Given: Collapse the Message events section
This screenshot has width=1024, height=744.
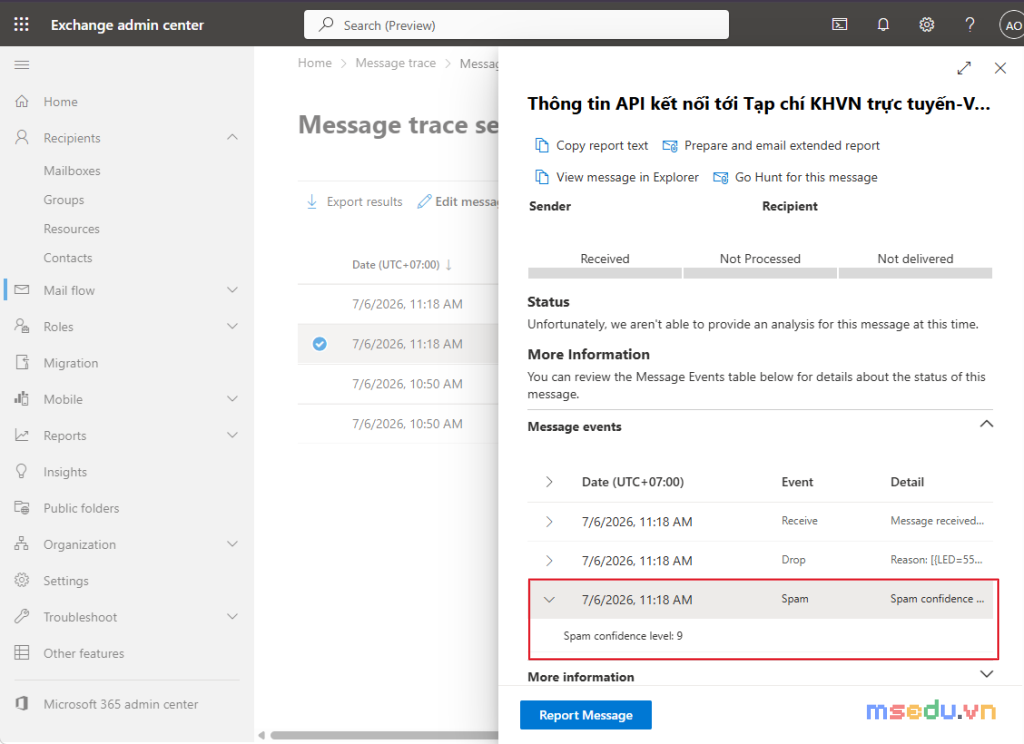Looking at the screenshot, I should pyautogui.click(x=986, y=424).
